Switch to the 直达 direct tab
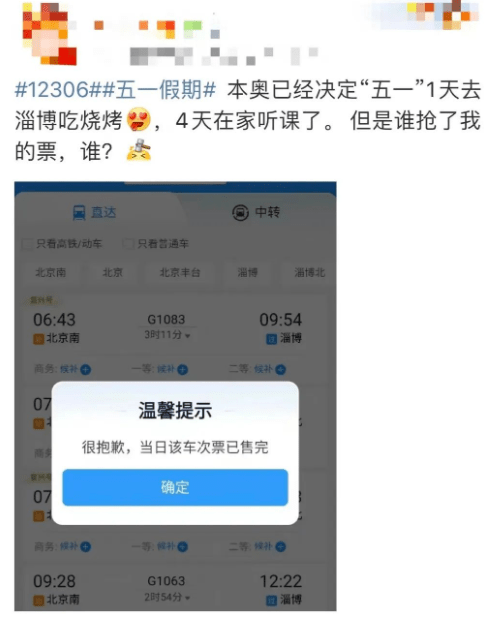This screenshot has width=496, height=627. [95, 212]
